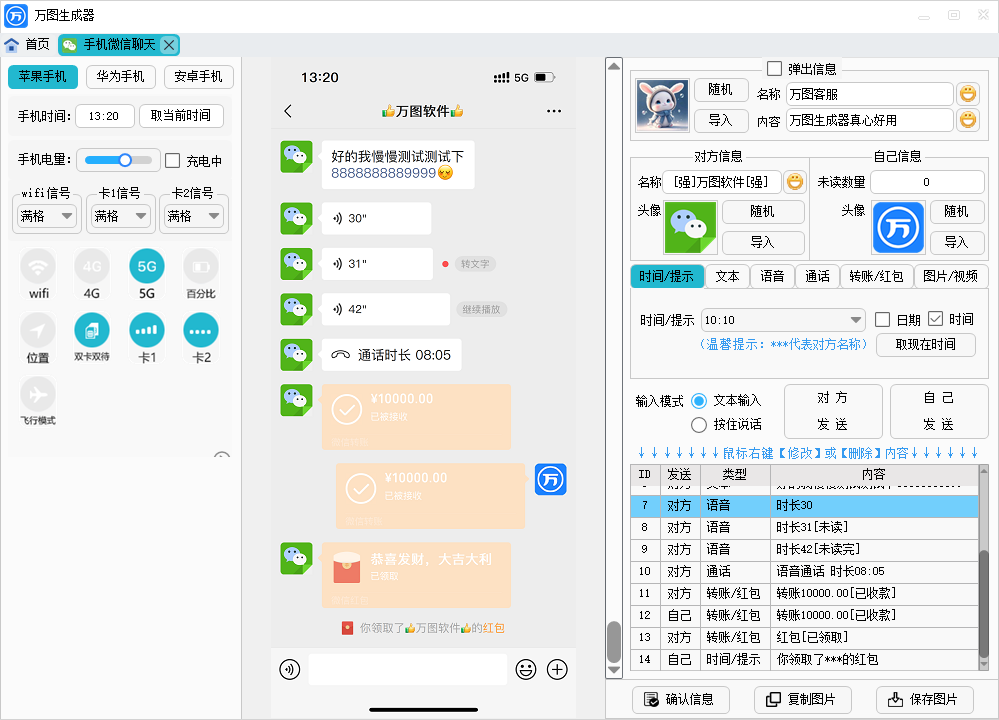Open the wifi信号 dropdown
Image resolution: width=999 pixels, height=720 pixels.
click(47, 217)
